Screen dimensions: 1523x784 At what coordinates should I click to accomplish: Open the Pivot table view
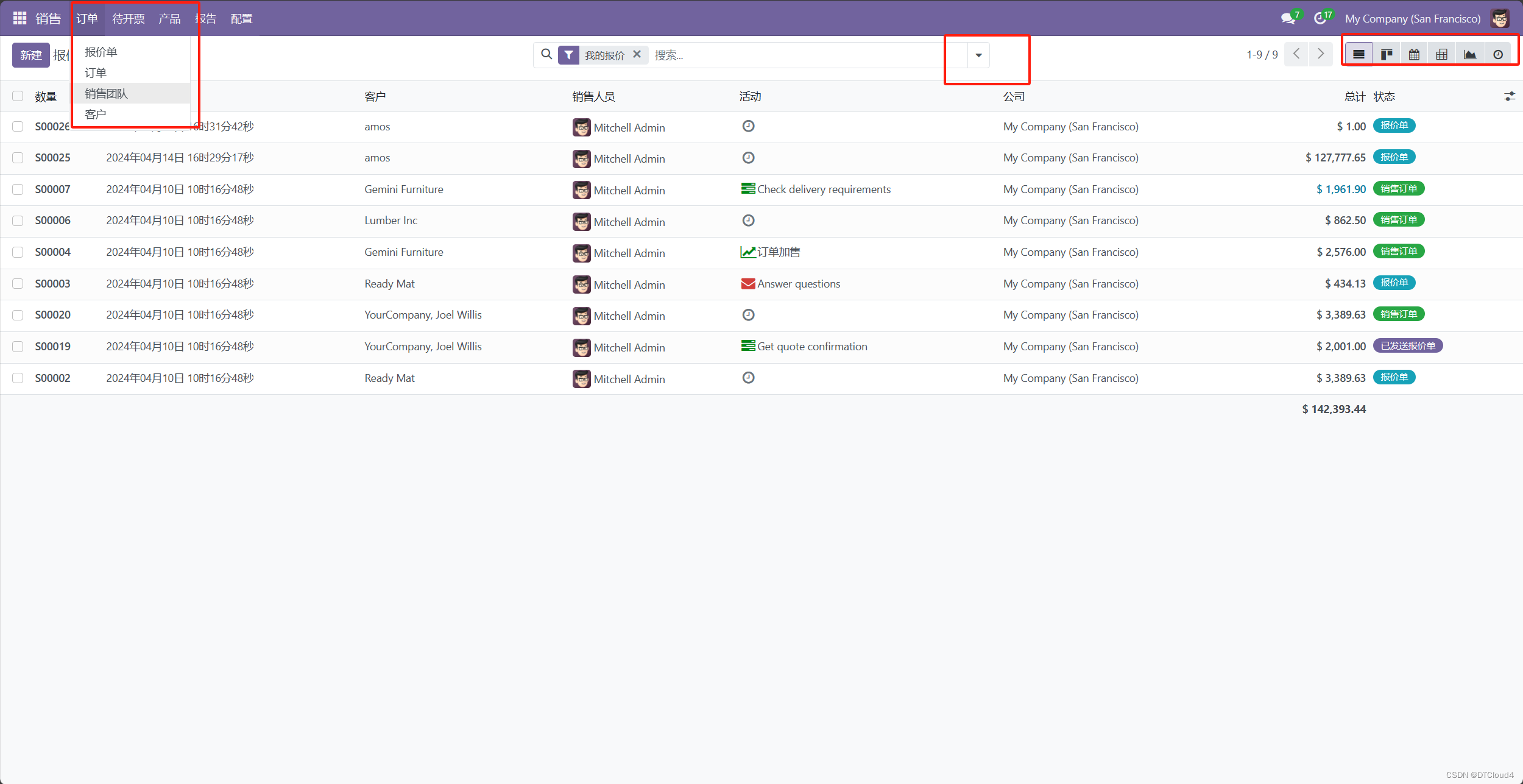click(x=1441, y=55)
